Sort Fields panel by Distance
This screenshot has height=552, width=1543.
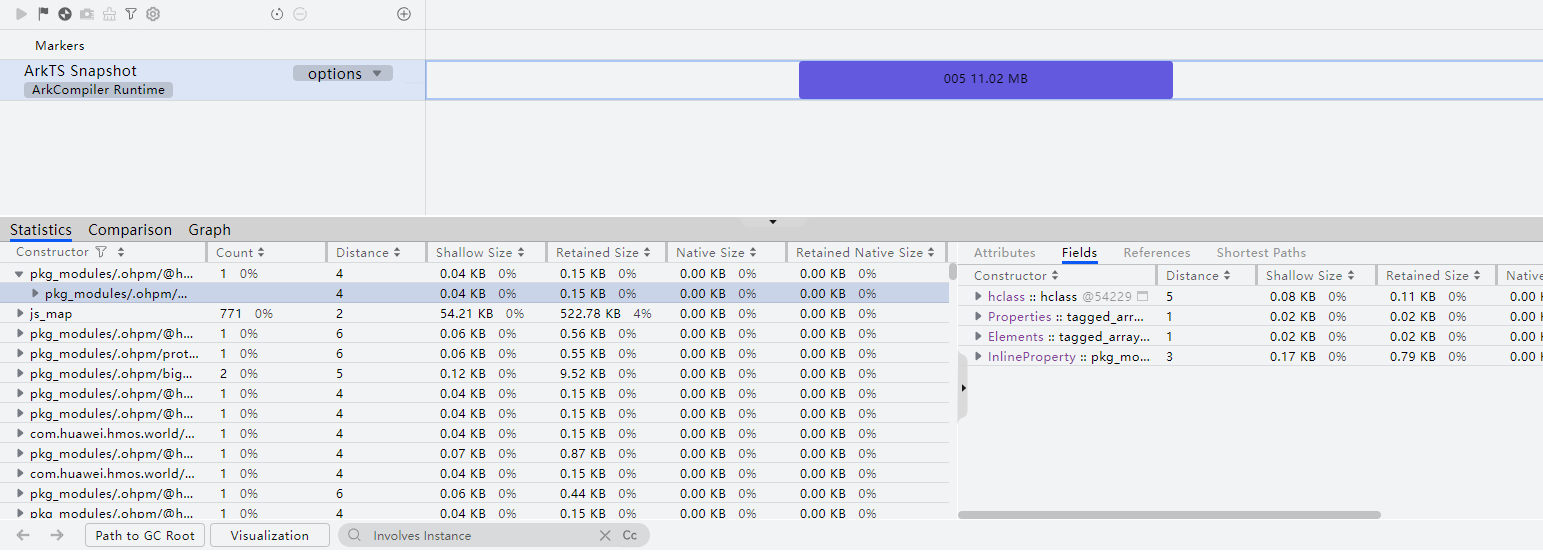point(1227,276)
